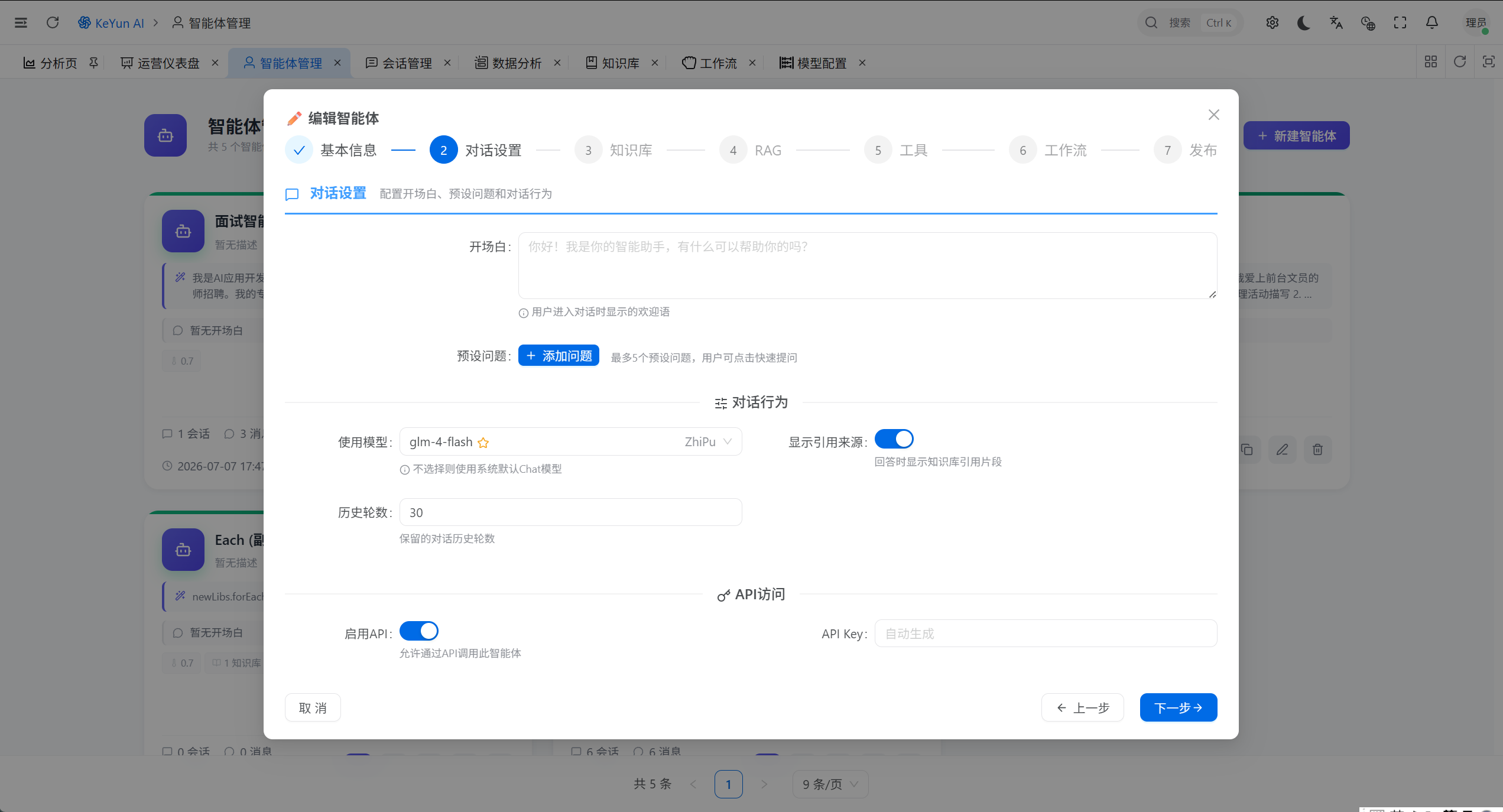Click the 智能体管理 breadcrumb
The width and height of the screenshot is (1503, 812).
(x=212, y=22)
